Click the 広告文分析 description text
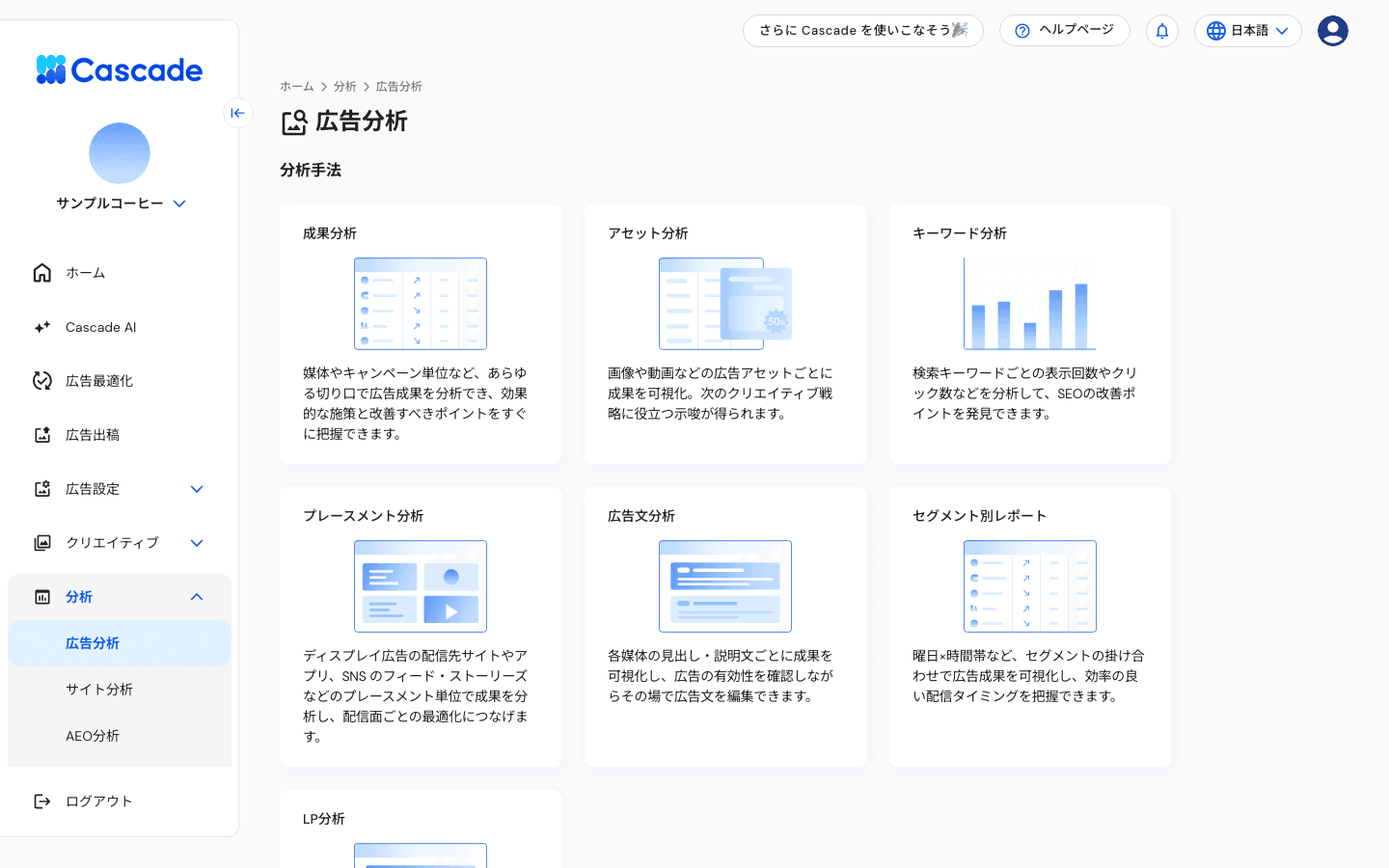This screenshot has height=868, width=1389. tap(721, 676)
